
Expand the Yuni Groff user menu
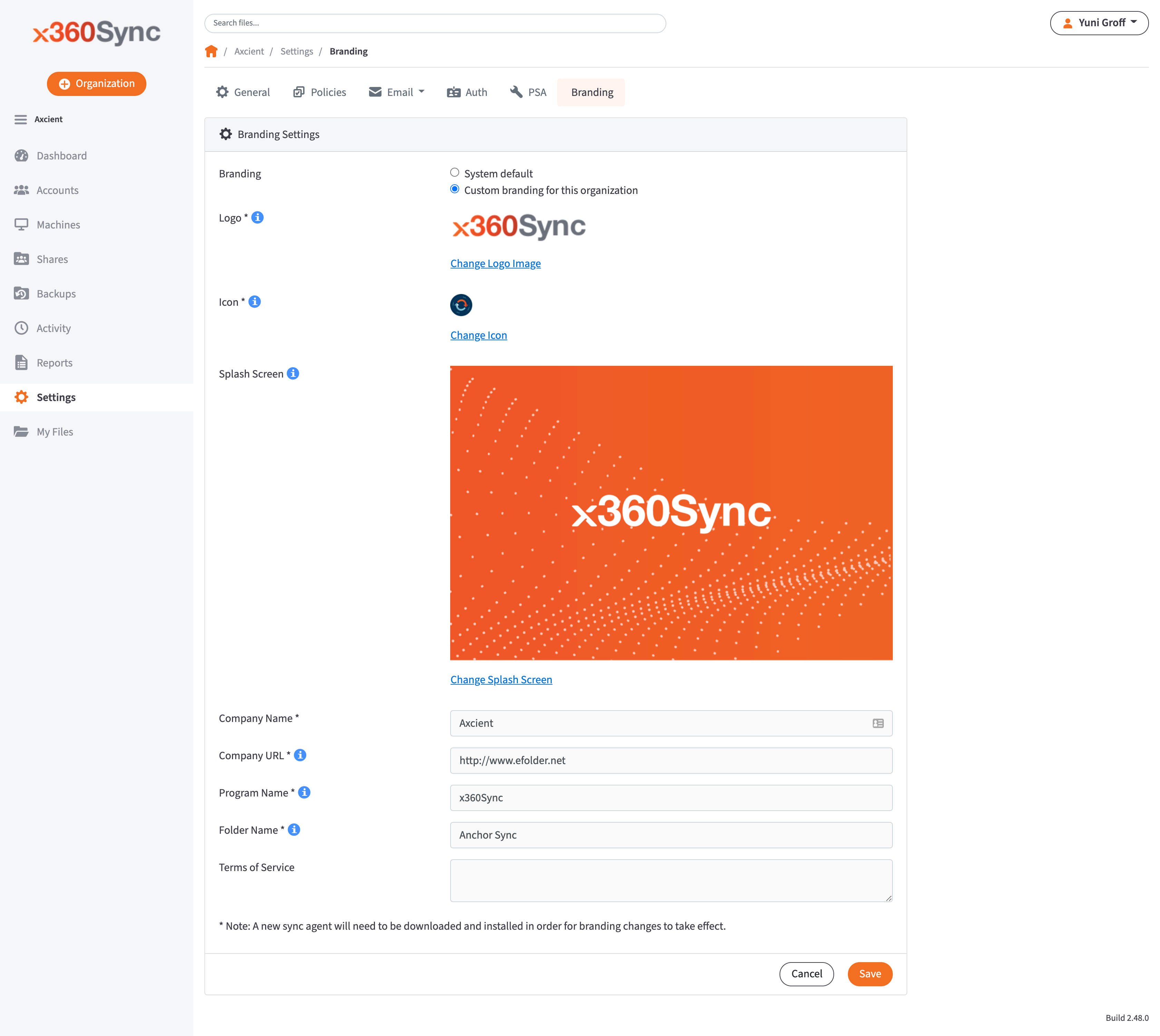[x=1099, y=23]
